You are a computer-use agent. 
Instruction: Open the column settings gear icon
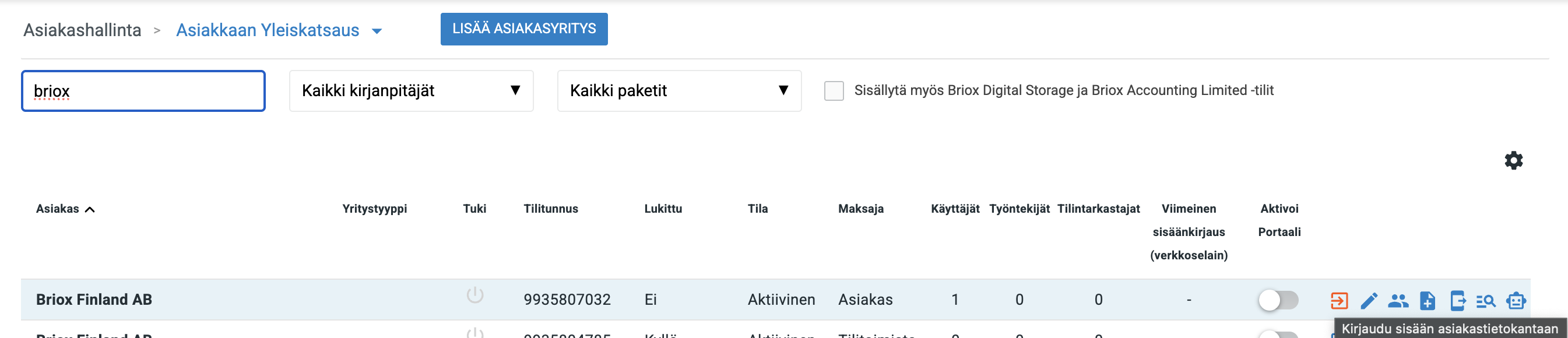click(1514, 160)
